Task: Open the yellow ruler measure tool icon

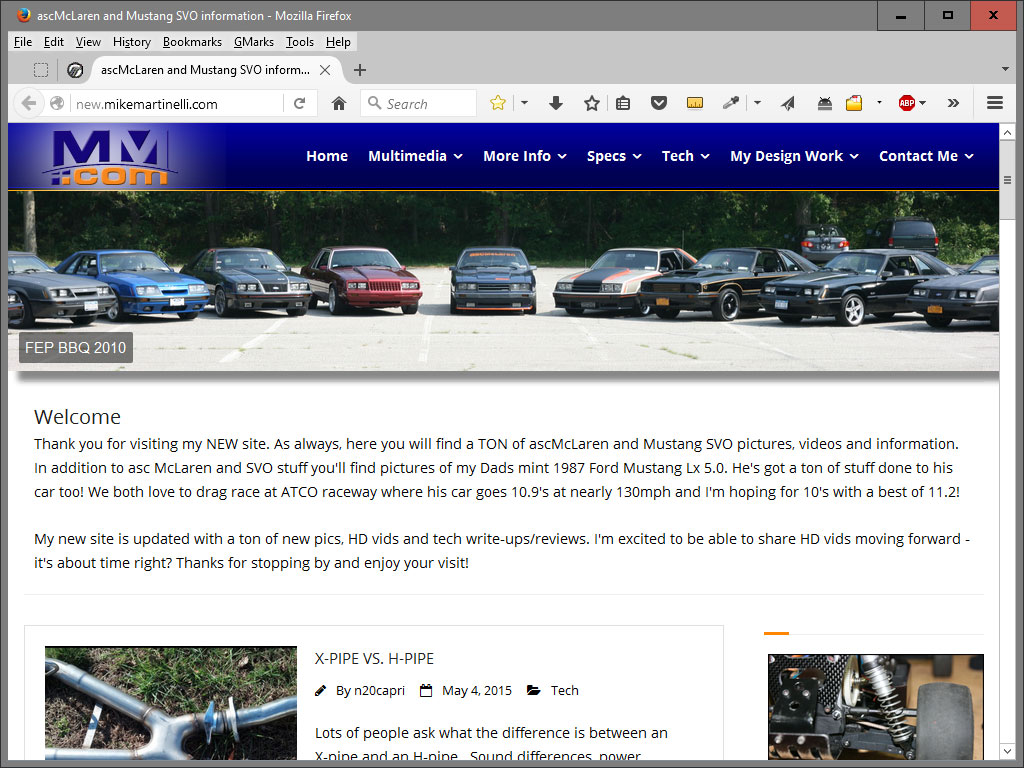Action: coord(695,103)
